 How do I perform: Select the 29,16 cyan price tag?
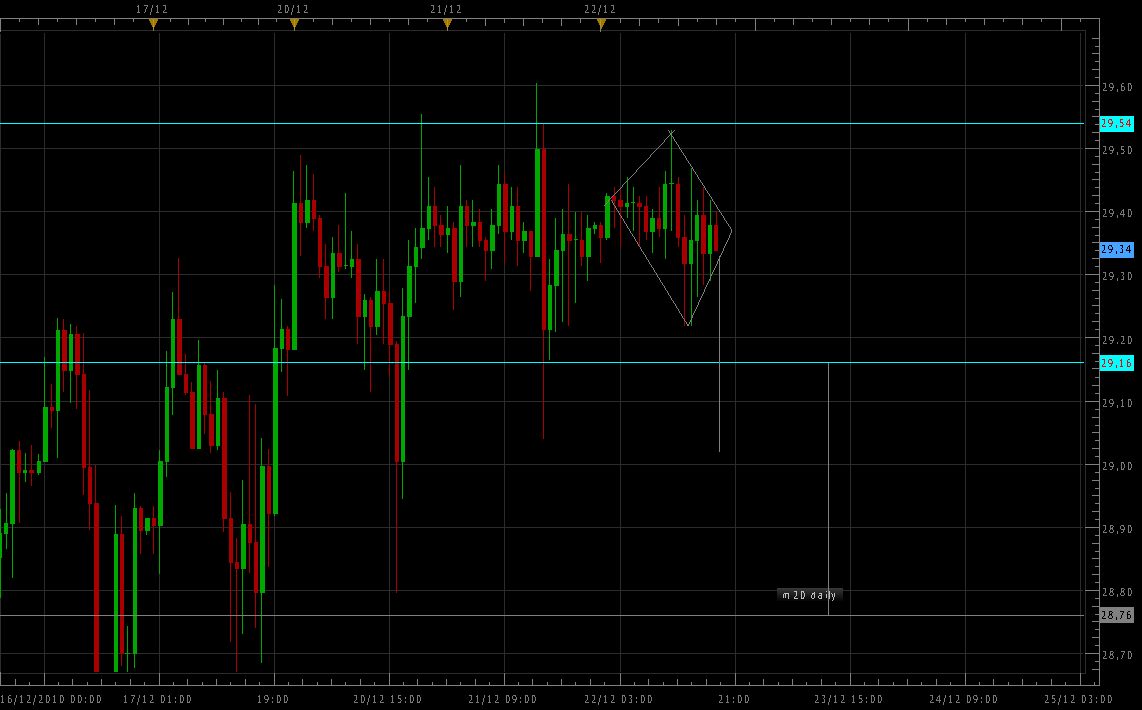(1116, 363)
